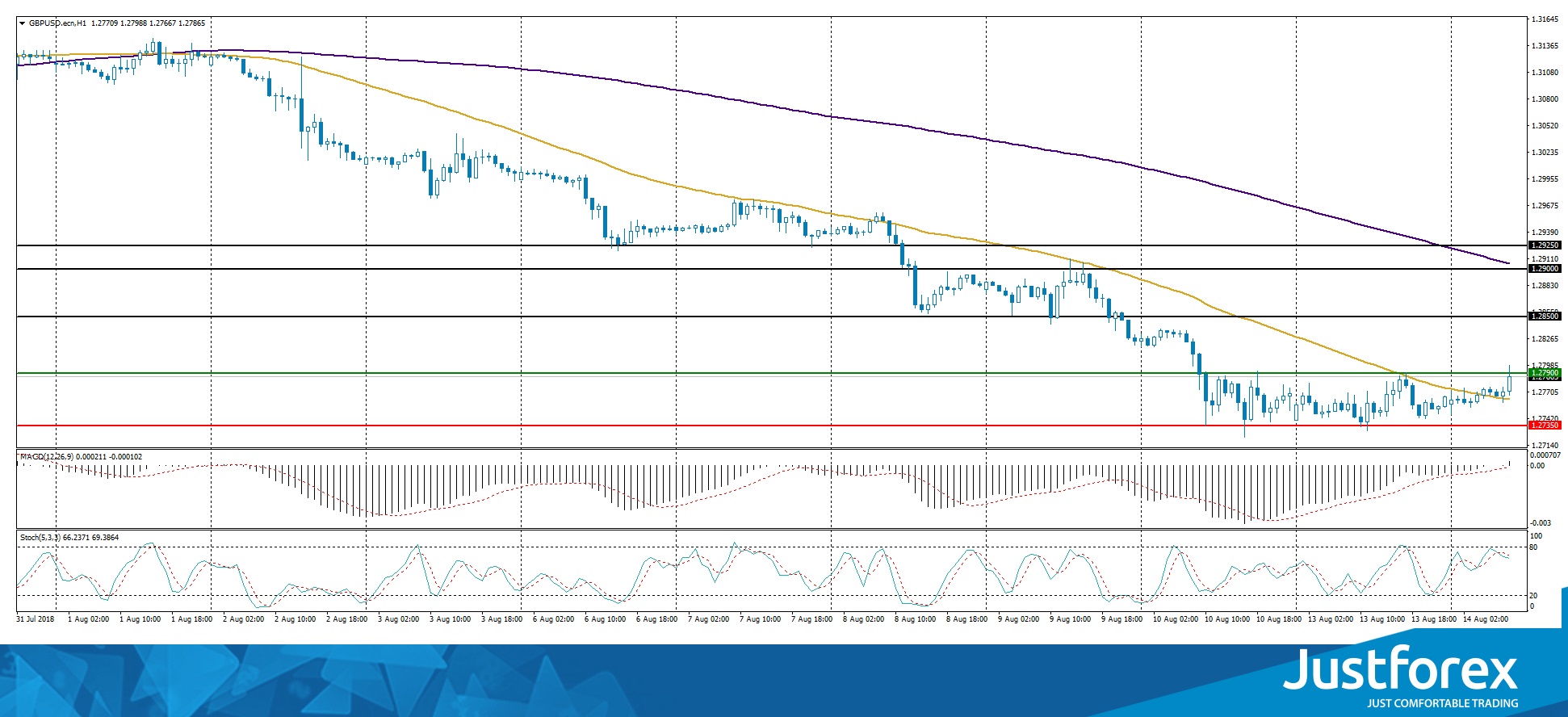Viewport: 1568px width, 717px height.
Task: Click the 3 Aug 10:00 time label
Action: (450, 619)
